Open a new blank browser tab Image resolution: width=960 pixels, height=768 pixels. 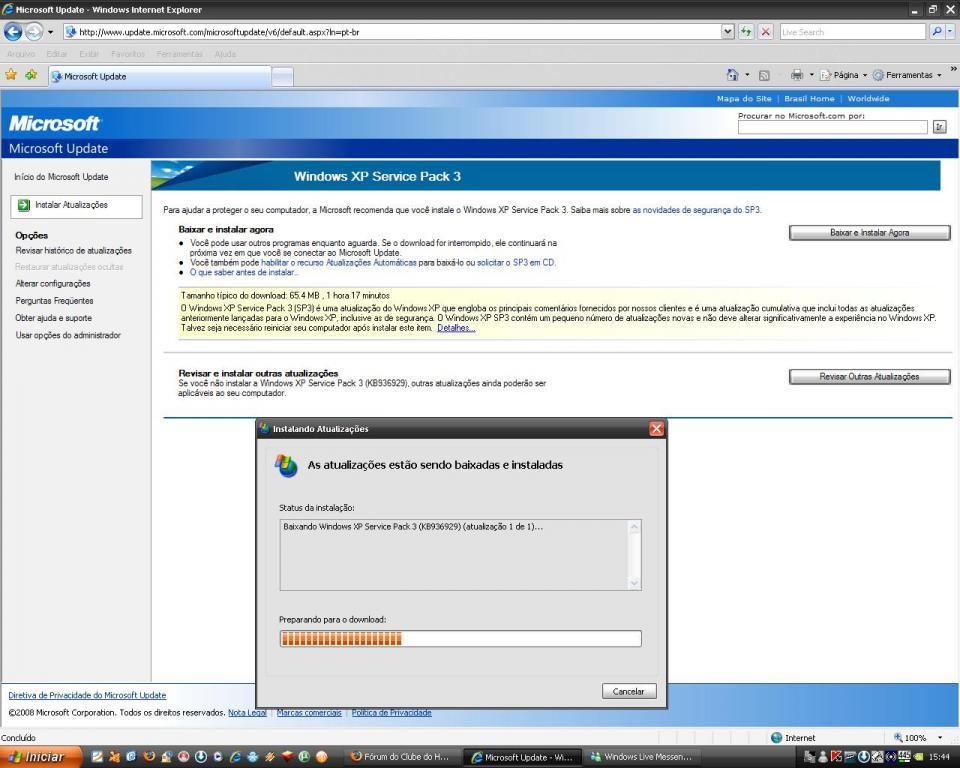(x=283, y=76)
